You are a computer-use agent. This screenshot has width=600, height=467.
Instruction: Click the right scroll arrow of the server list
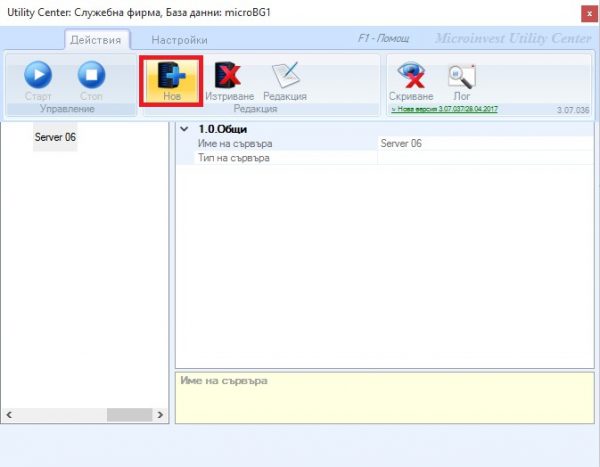[x=160, y=415]
